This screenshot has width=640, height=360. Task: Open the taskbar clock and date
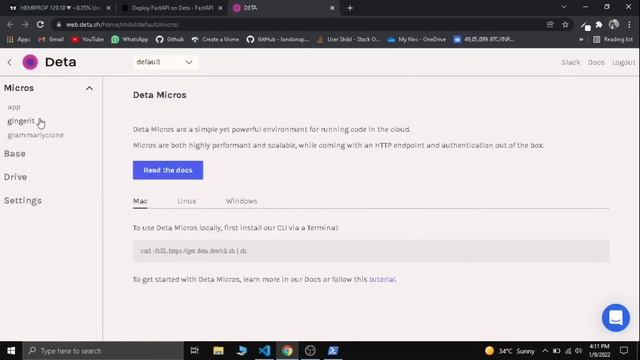pyautogui.click(x=599, y=351)
